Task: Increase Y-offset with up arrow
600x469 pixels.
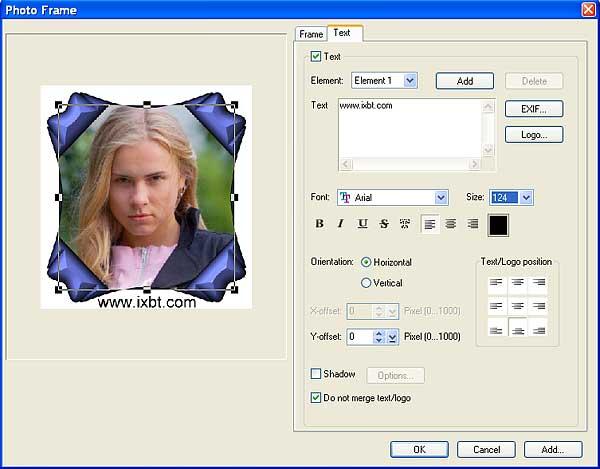Action: coord(379,334)
